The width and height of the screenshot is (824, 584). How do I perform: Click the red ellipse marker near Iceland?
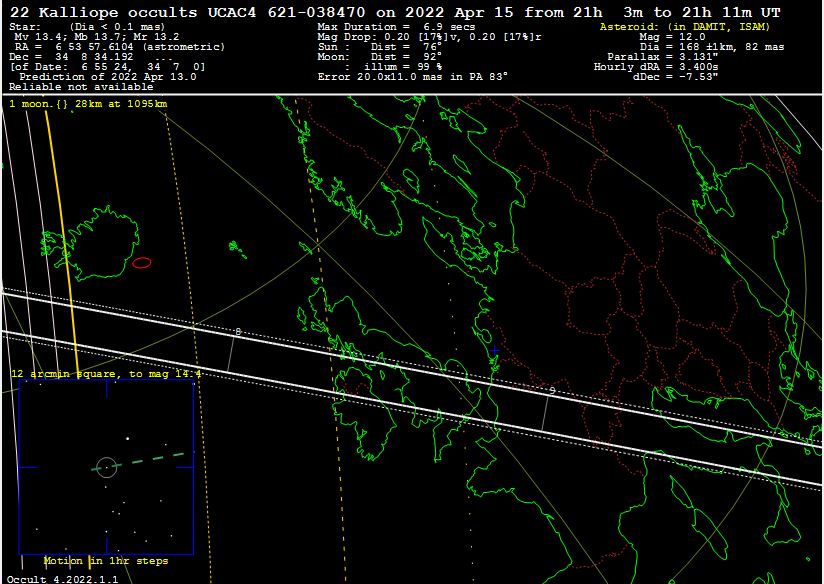click(142, 262)
